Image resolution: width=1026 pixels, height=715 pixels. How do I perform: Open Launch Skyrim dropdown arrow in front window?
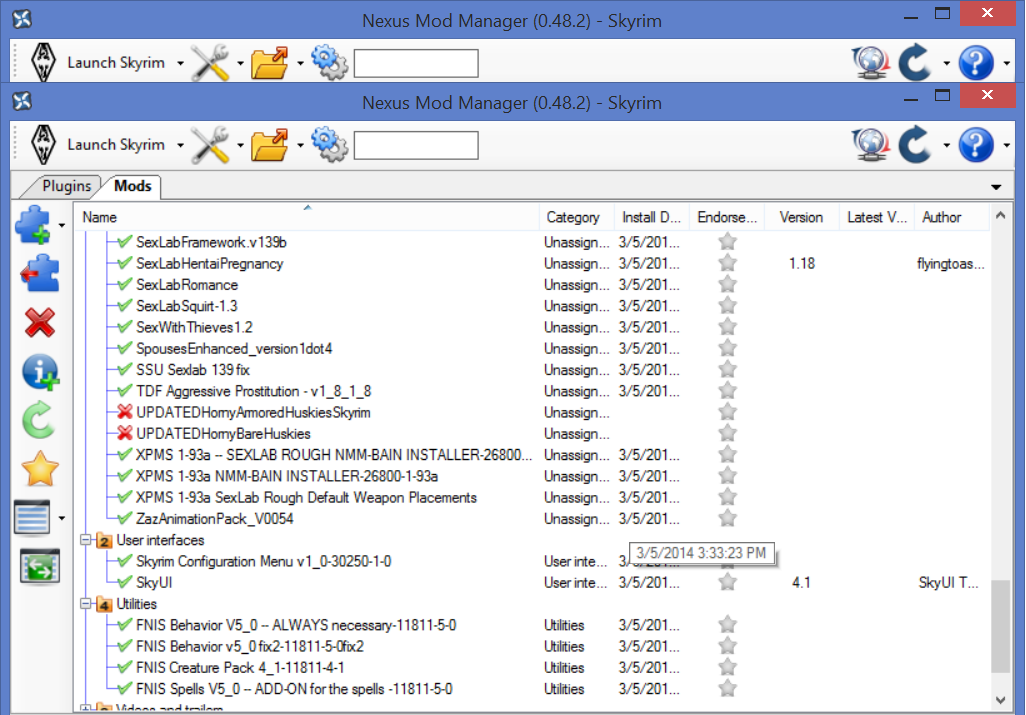coord(180,145)
